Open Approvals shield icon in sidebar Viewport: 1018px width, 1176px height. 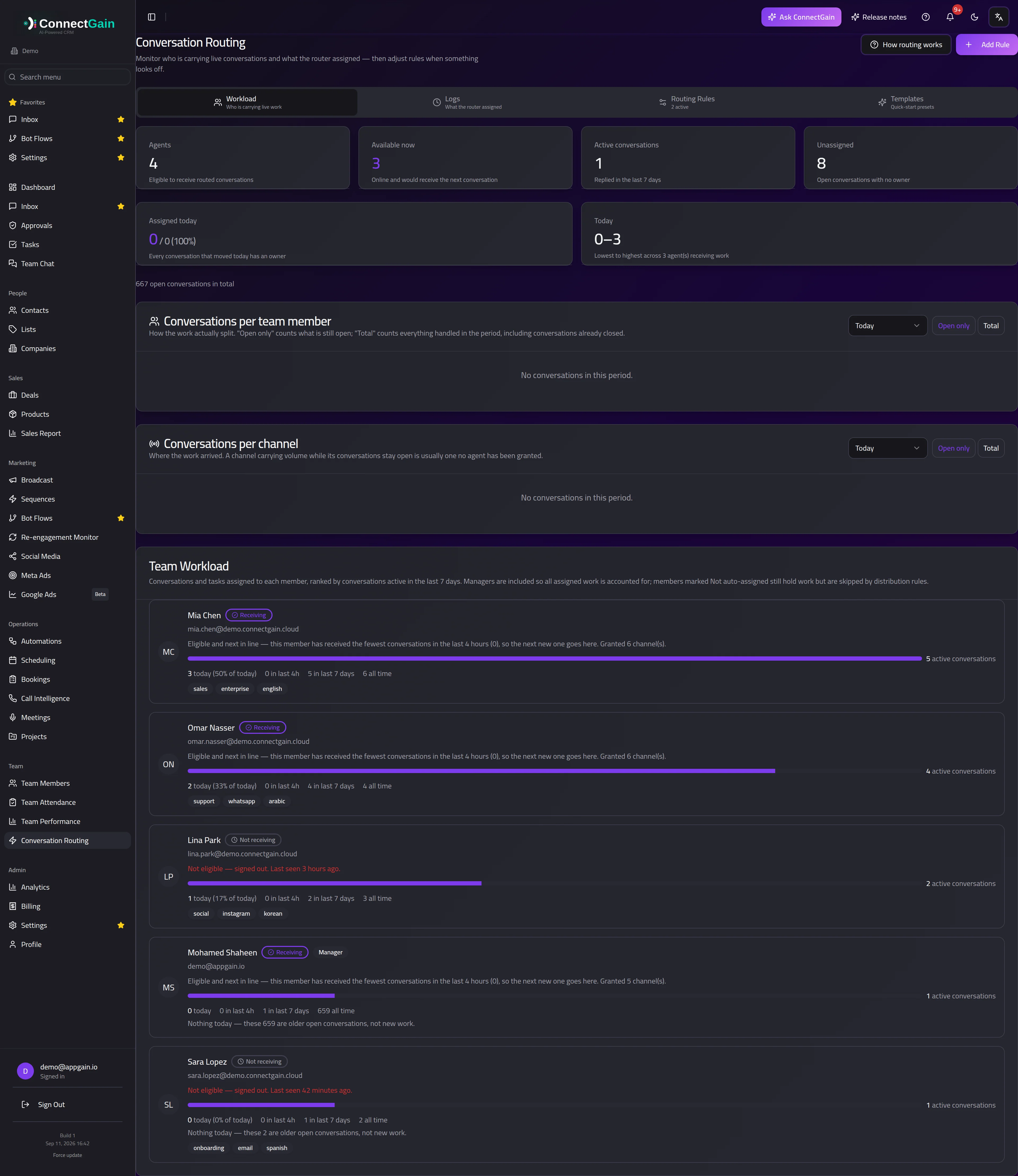click(x=12, y=226)
